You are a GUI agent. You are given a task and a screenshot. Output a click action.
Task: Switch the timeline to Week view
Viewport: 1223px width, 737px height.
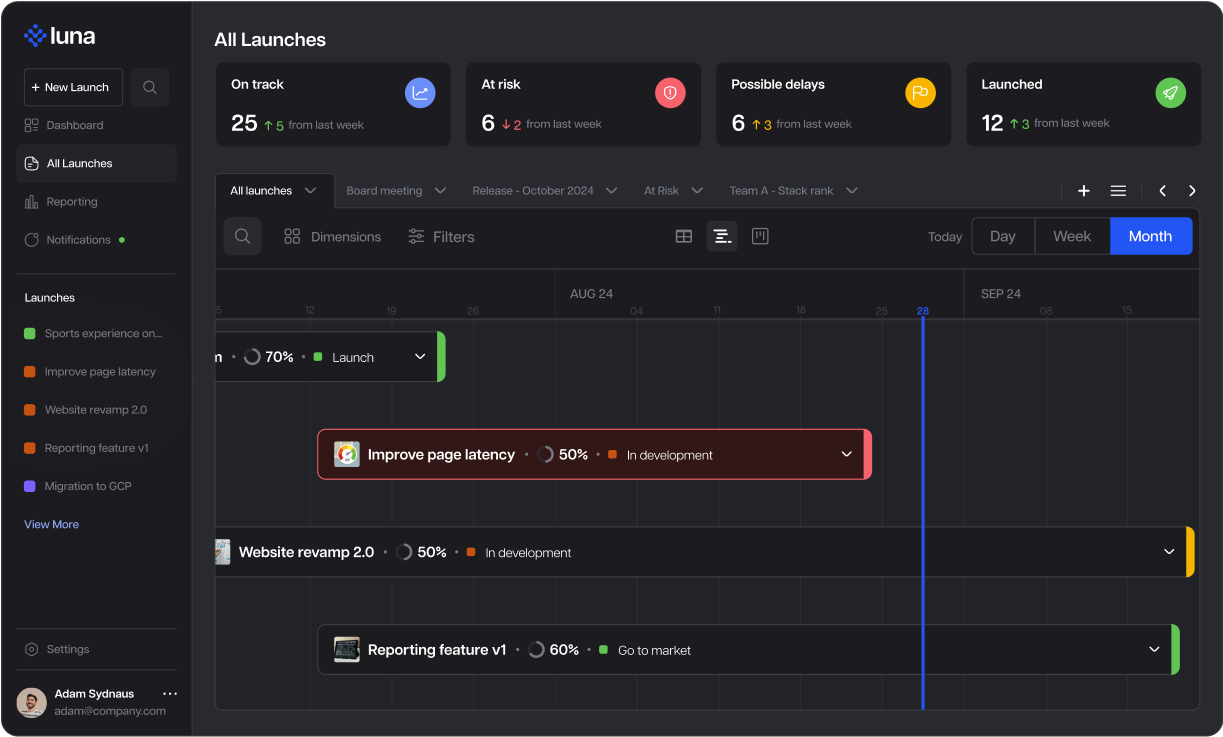[1071, 236]
